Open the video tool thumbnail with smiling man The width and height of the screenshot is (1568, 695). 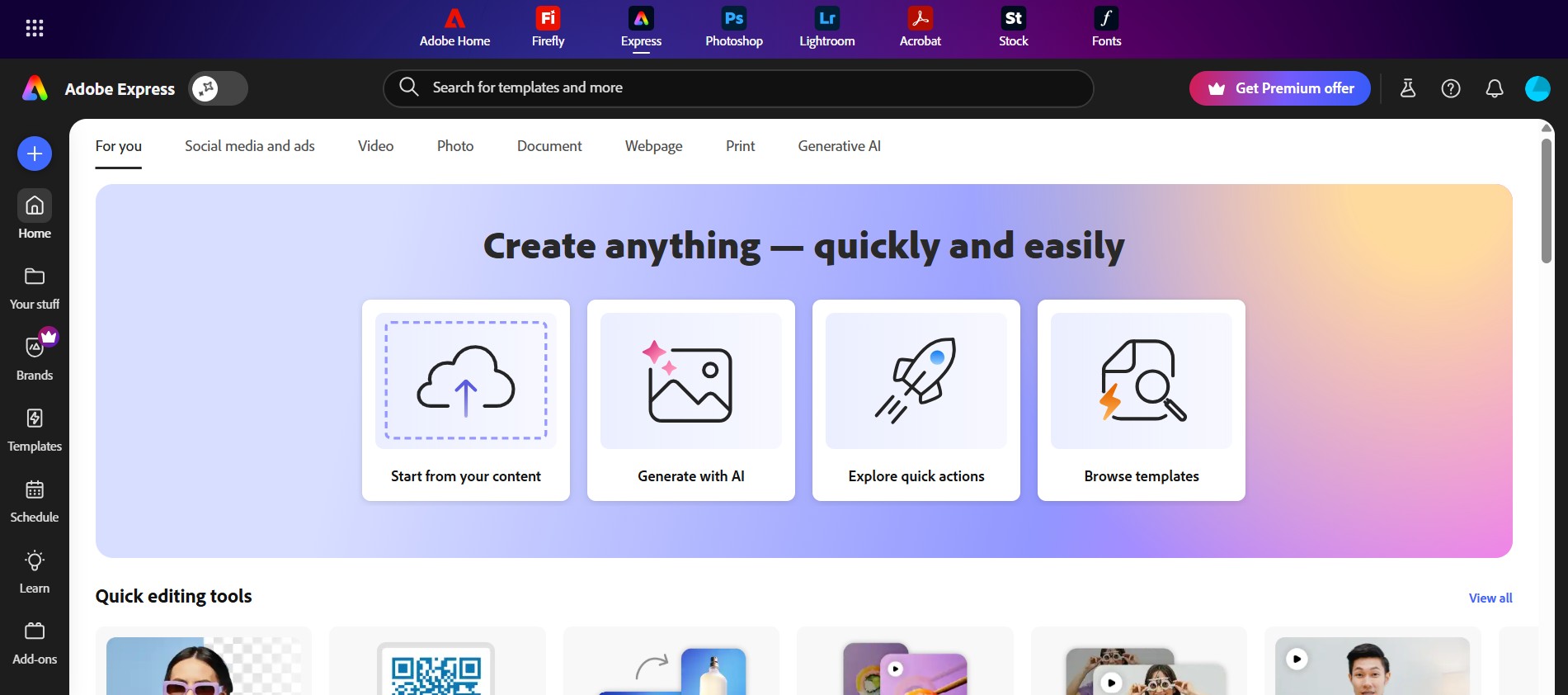[x=1373, y=662]
